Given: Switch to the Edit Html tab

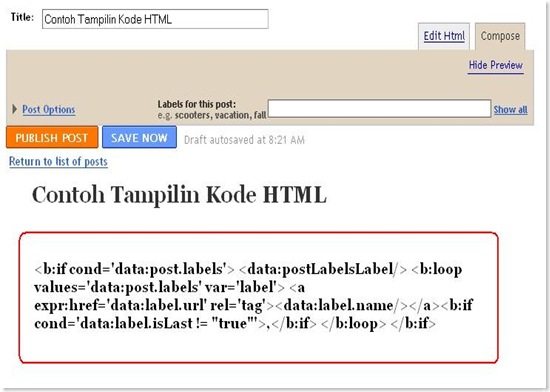Looking at the screenshot, I should click(x=444, y=36).
